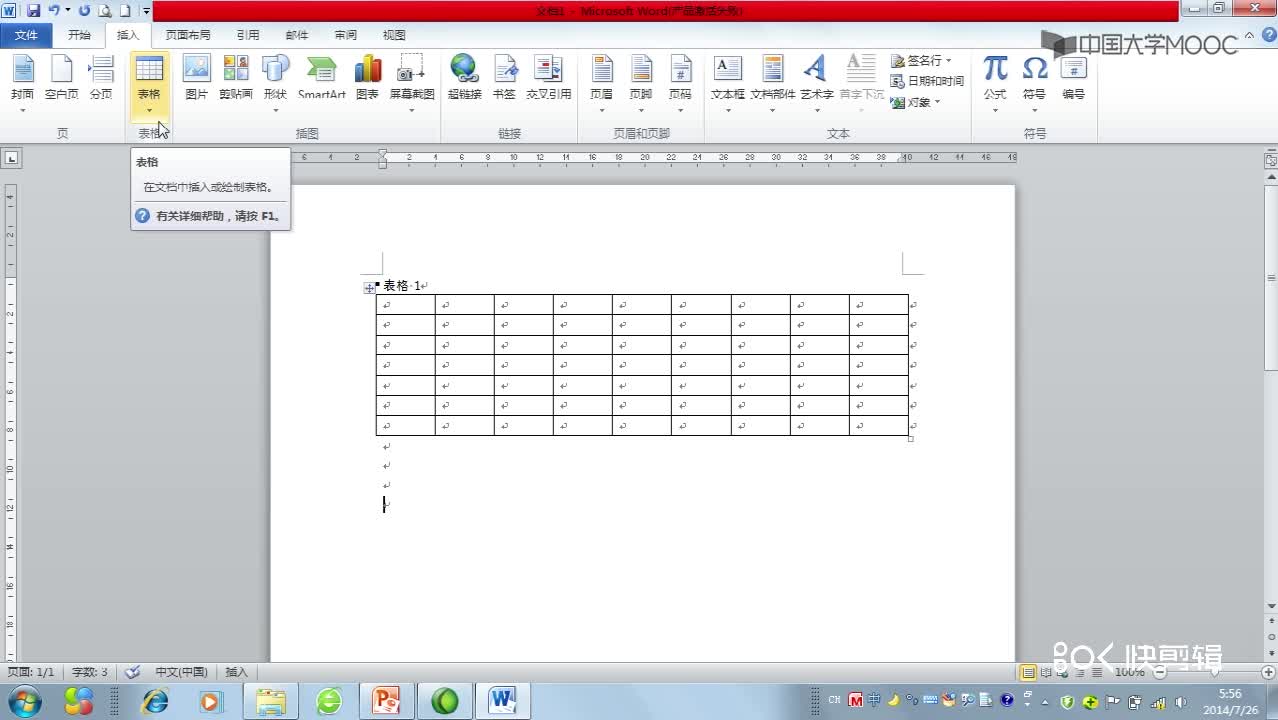Image resolution: width=1278 pixels, height=720 pixels.
Task: Insert a symbol (符号)
Action: click(x=1034, y=82)
